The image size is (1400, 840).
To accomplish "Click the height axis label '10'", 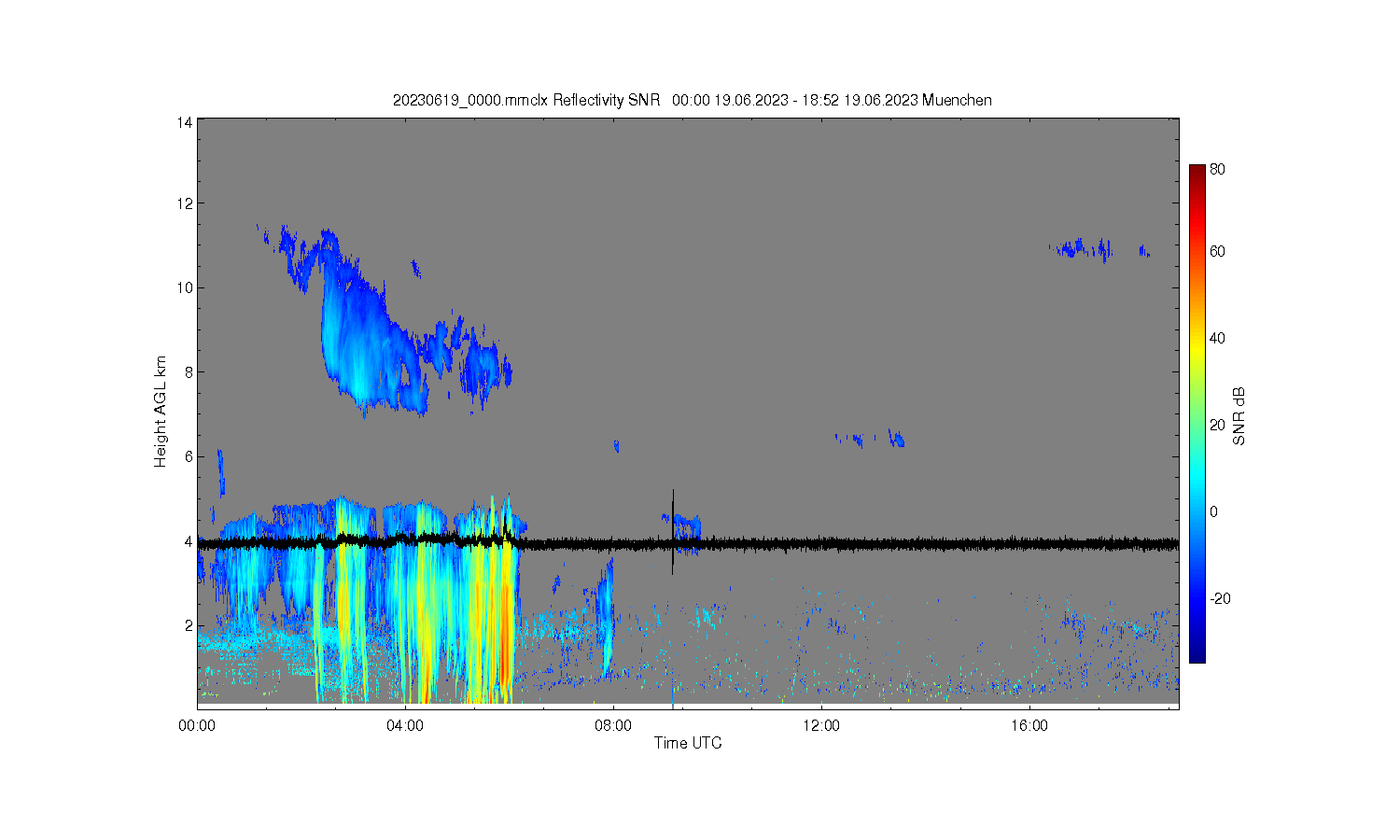I will 185,287.
